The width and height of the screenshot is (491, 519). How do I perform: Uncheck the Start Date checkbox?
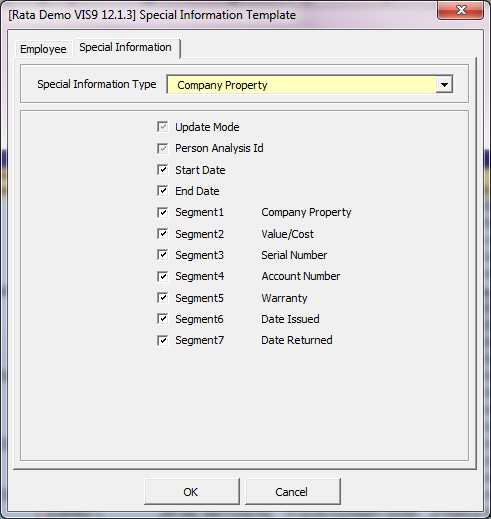coord(162,170)
